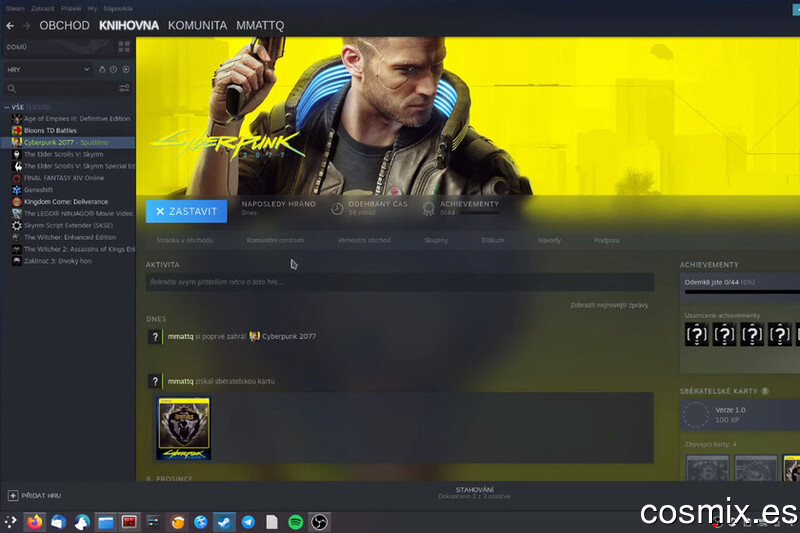Screen dimensions: 800x533
Task: Launch Firefox from the taskbar
Action: click(34, 522)
